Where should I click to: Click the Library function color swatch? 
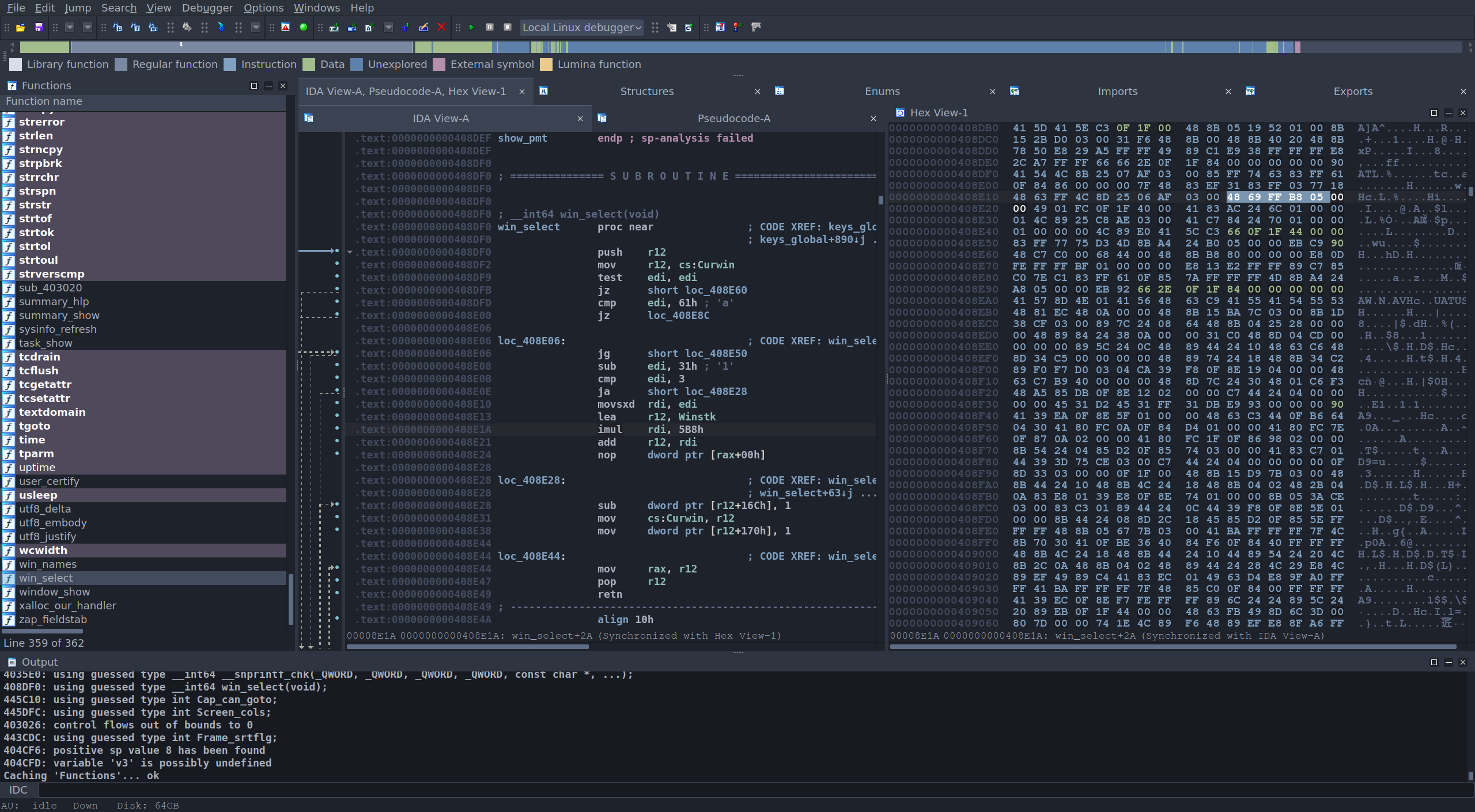coord(16,64)
